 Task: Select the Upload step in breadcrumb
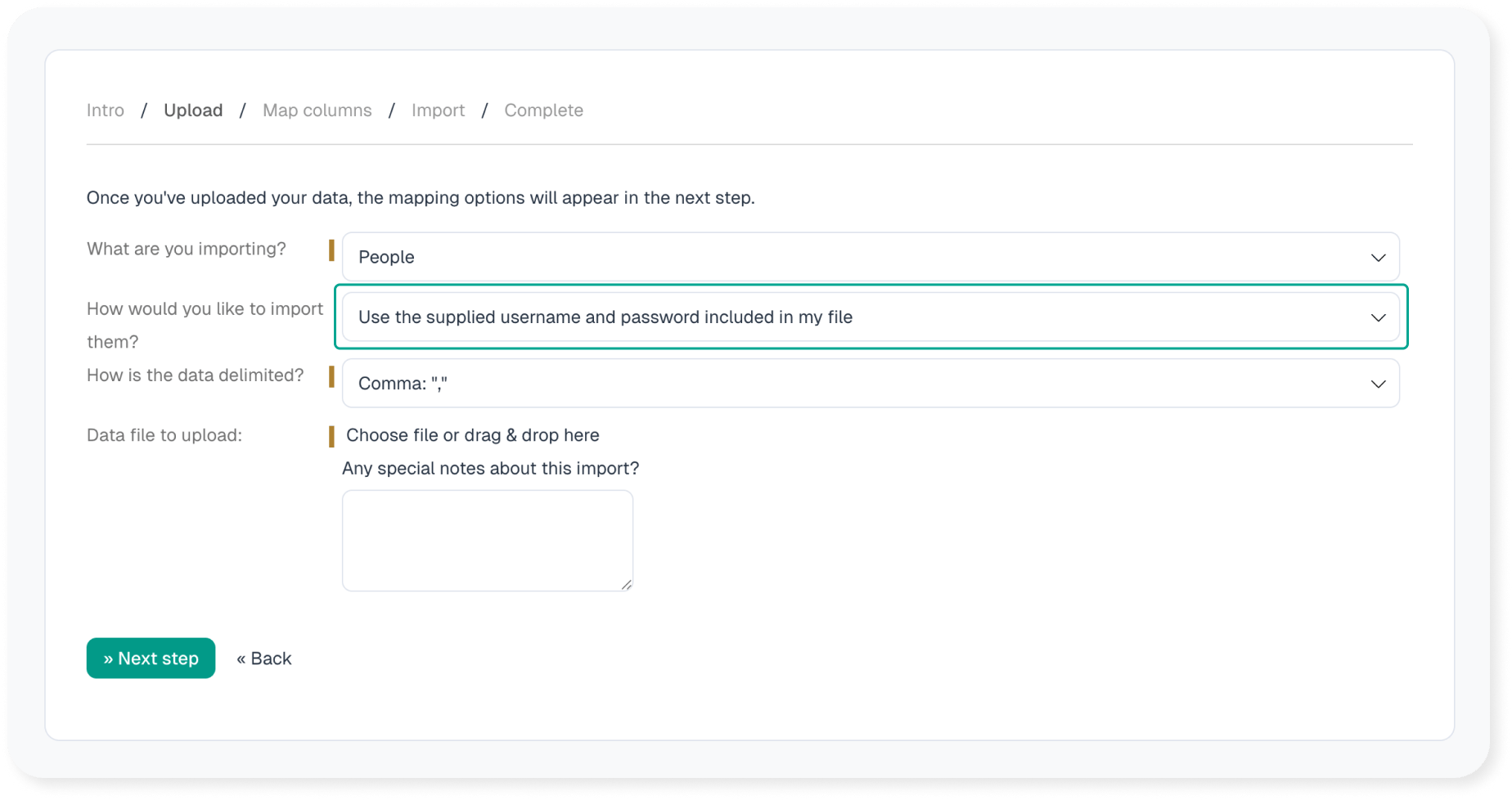click(x=193, y=110)
